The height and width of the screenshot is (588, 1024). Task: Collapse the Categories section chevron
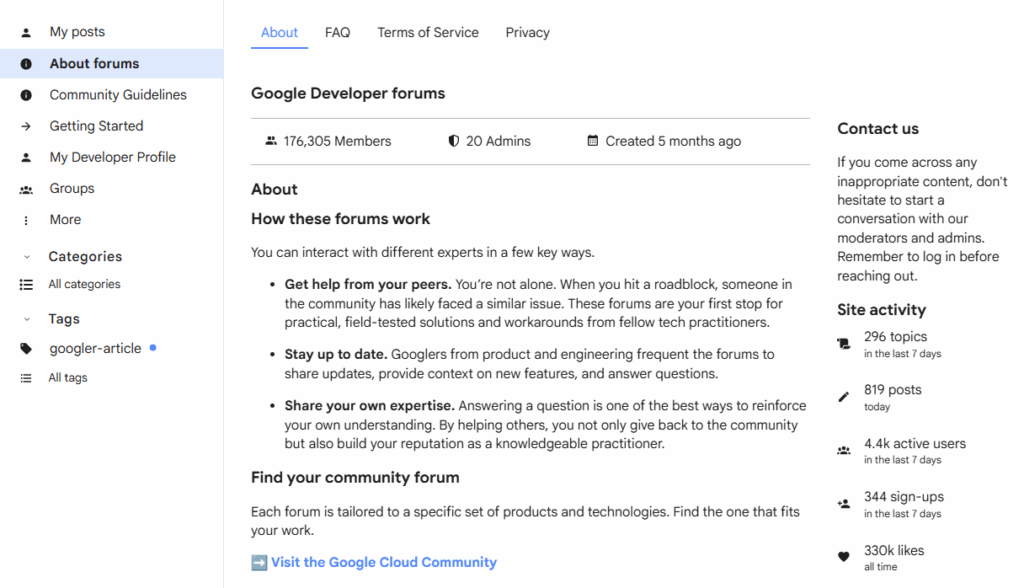pyautogui.click(x=27, y=257)
